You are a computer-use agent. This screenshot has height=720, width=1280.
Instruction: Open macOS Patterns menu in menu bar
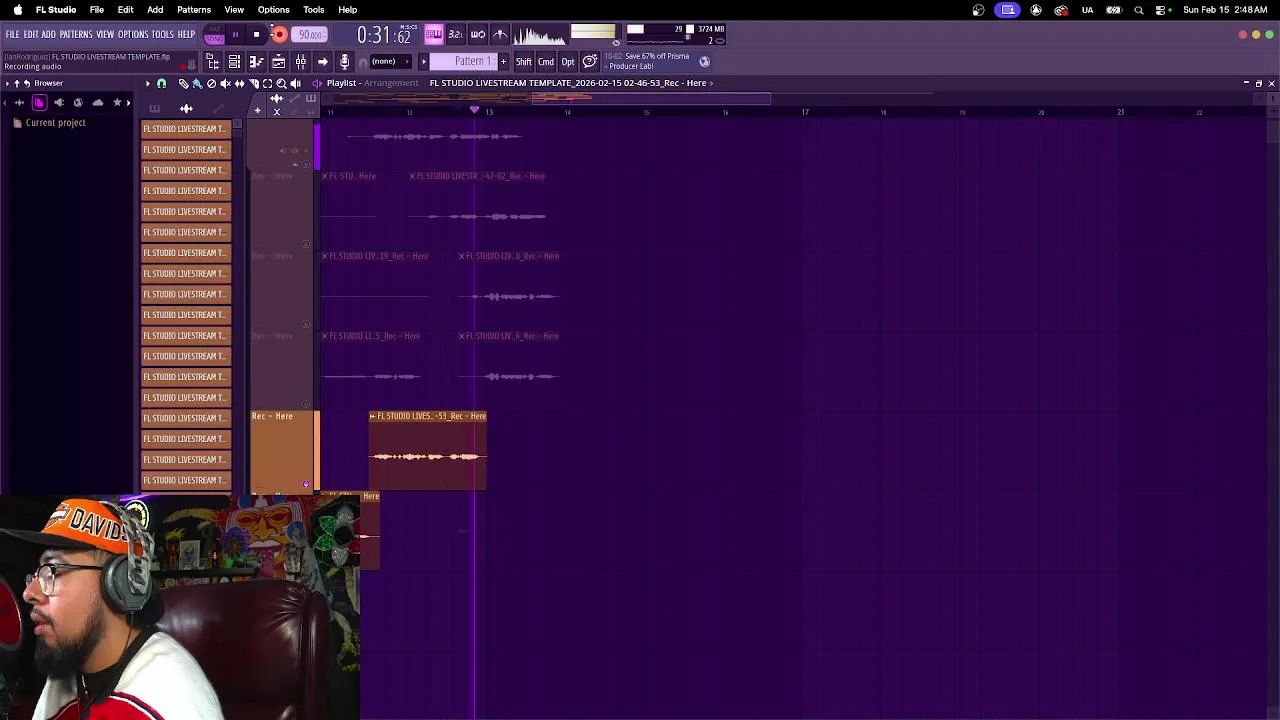[x=194, y=10]
